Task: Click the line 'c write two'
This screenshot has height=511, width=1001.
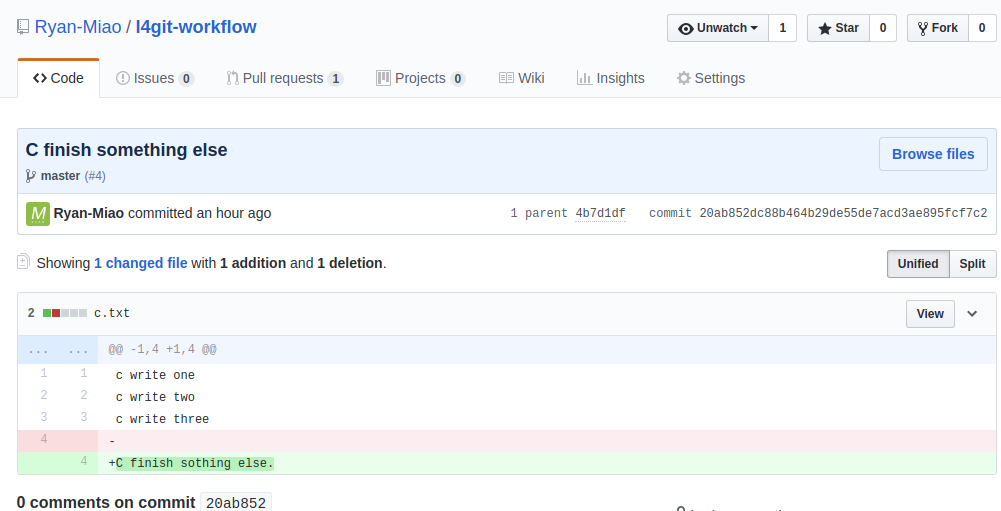Action: pos(155,397)
